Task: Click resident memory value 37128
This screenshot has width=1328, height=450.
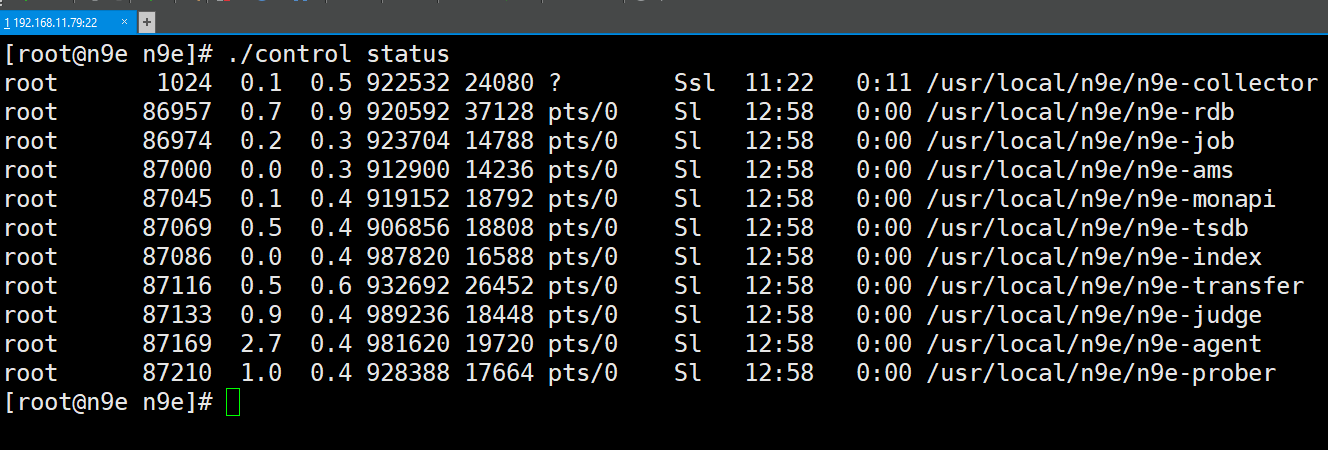Action: 499,112
